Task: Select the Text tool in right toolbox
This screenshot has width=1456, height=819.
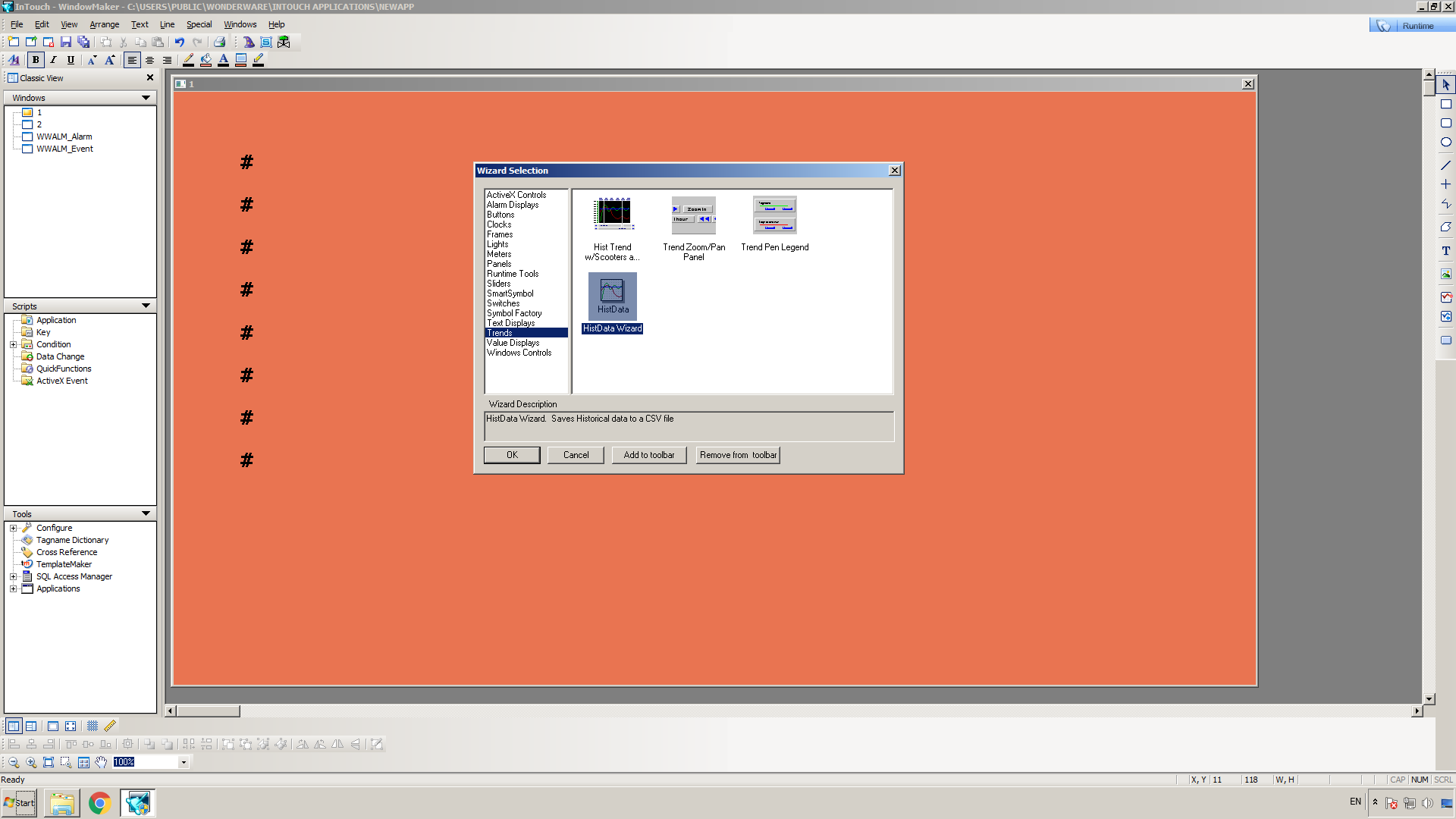Action: tap(1445, 250)
